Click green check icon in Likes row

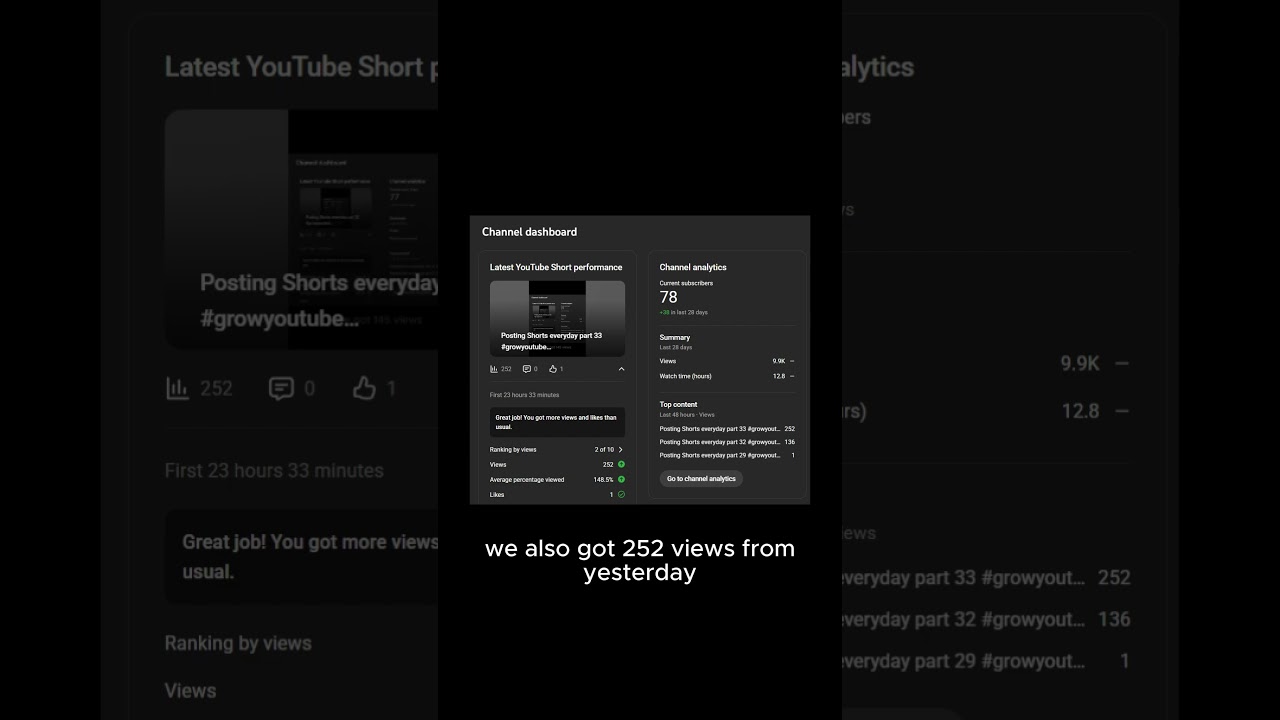(621, 495)
